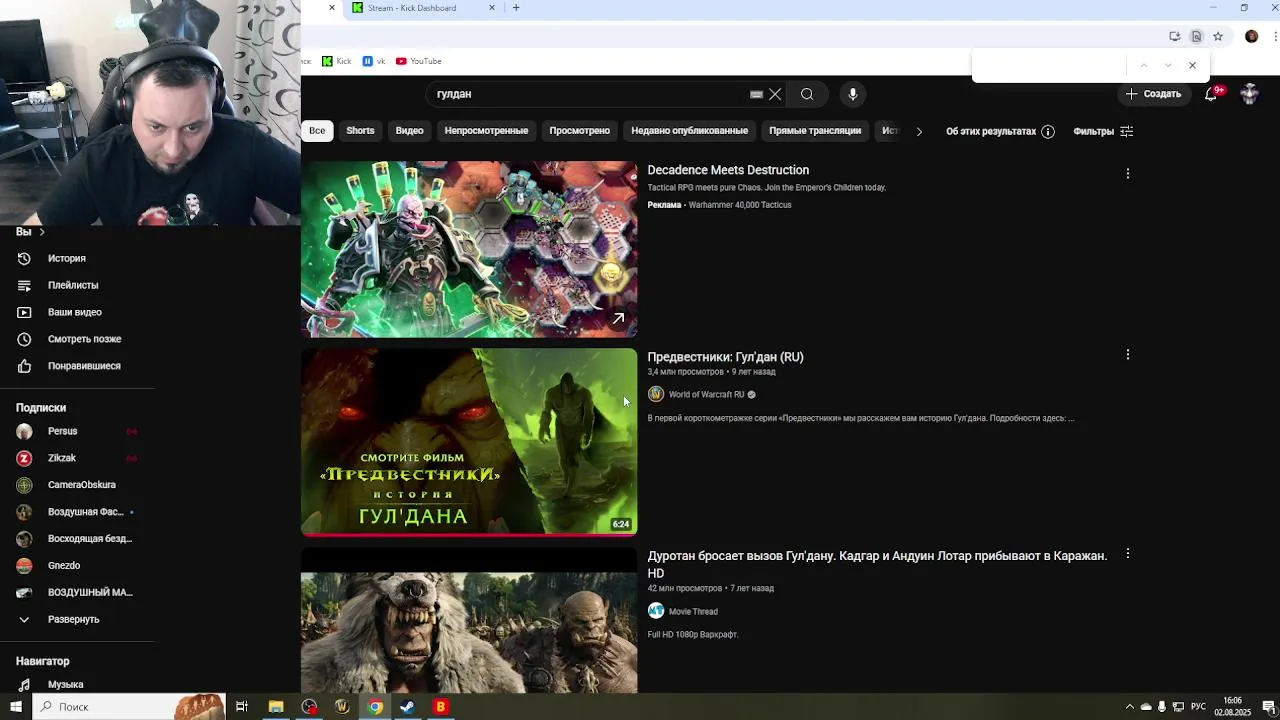The height and width of the screenshot is (720, 1280).
Task: Open the Steam taskbar icon
Action: pyautogui.click(x=408, y=707)
